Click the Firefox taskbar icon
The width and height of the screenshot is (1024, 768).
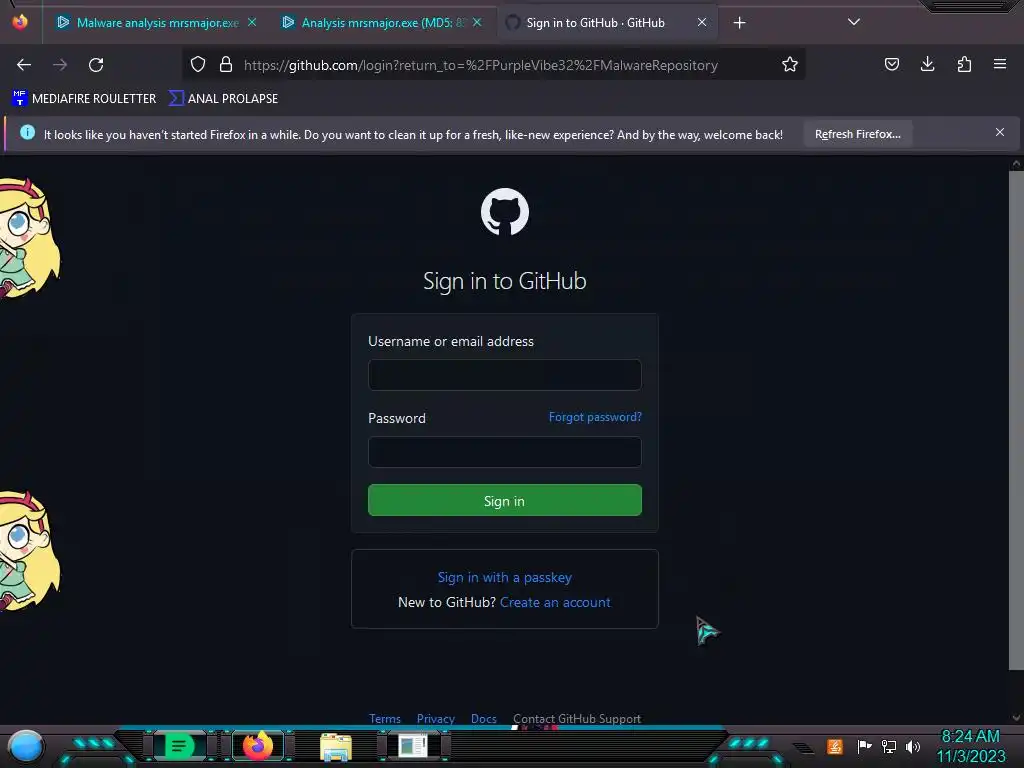[x=257, y=745]
